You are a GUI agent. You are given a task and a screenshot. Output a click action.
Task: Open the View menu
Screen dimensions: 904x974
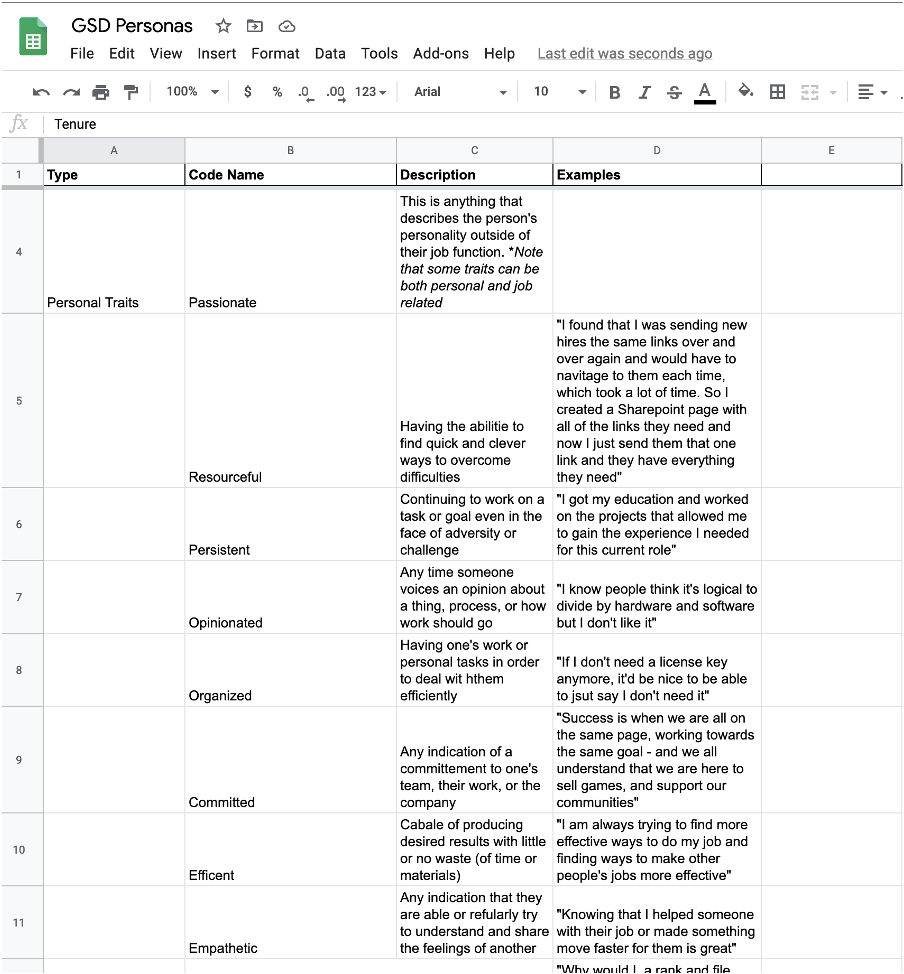166,53
